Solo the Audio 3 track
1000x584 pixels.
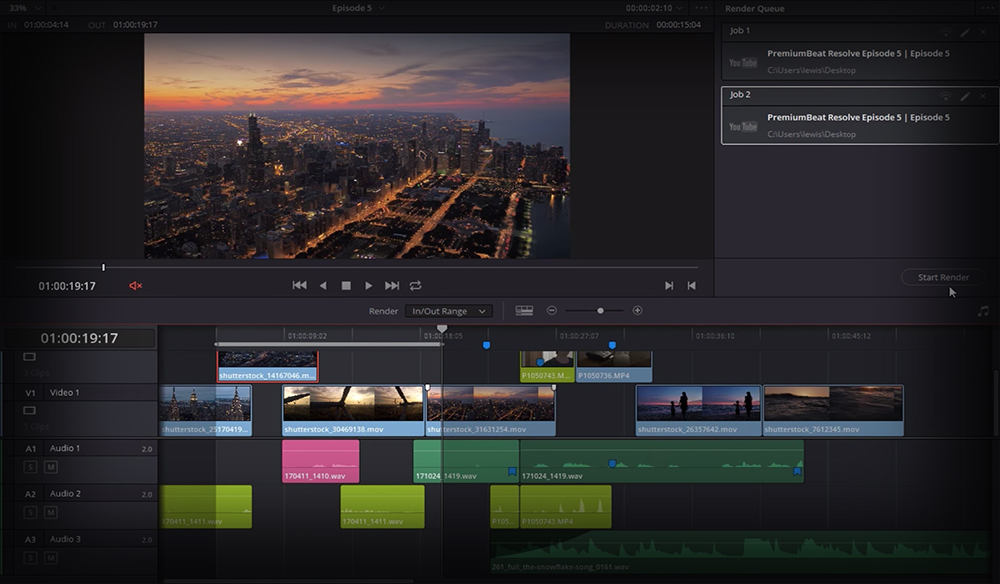pos(30,557)
